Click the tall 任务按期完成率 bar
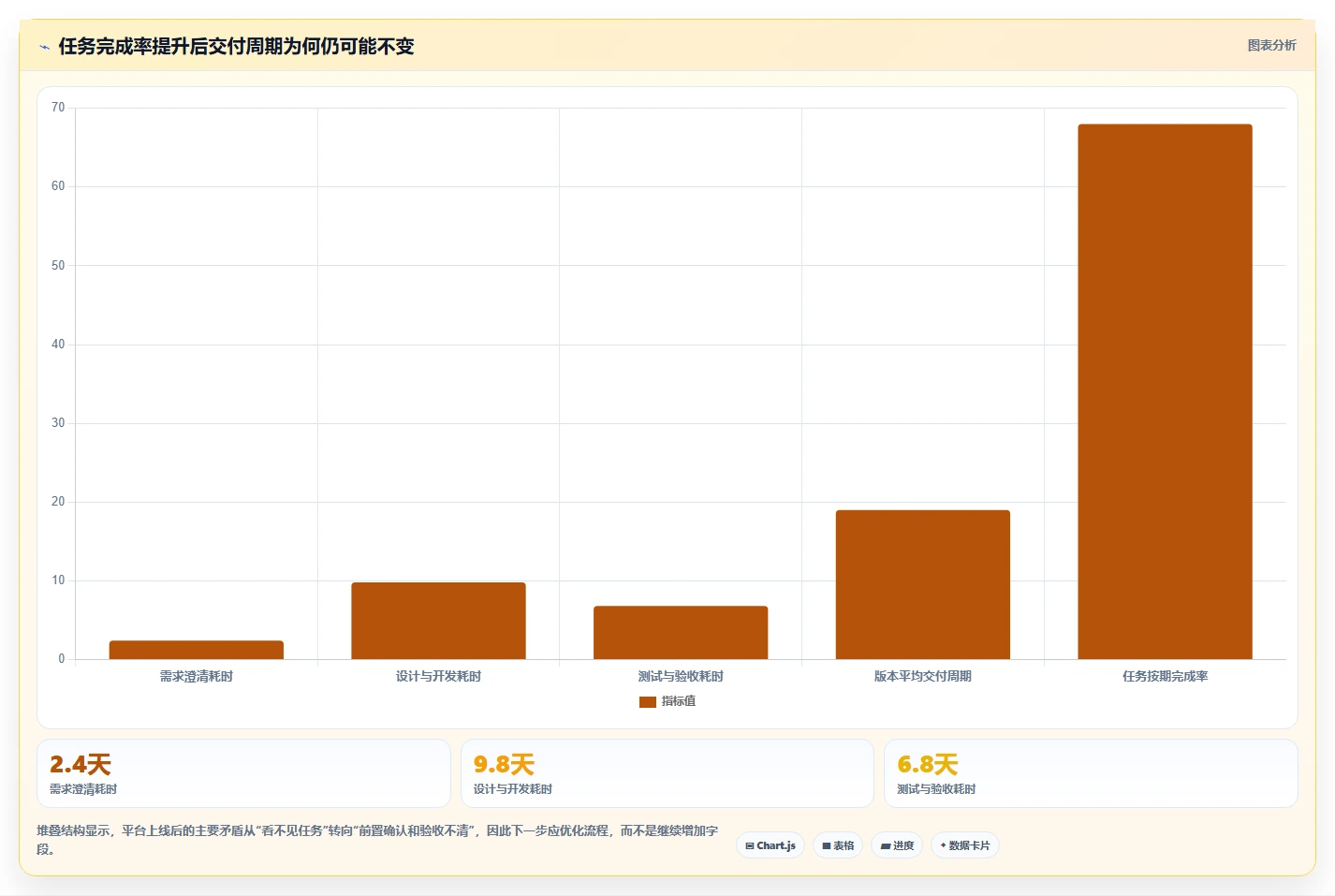 click(x=1165, y=391)
